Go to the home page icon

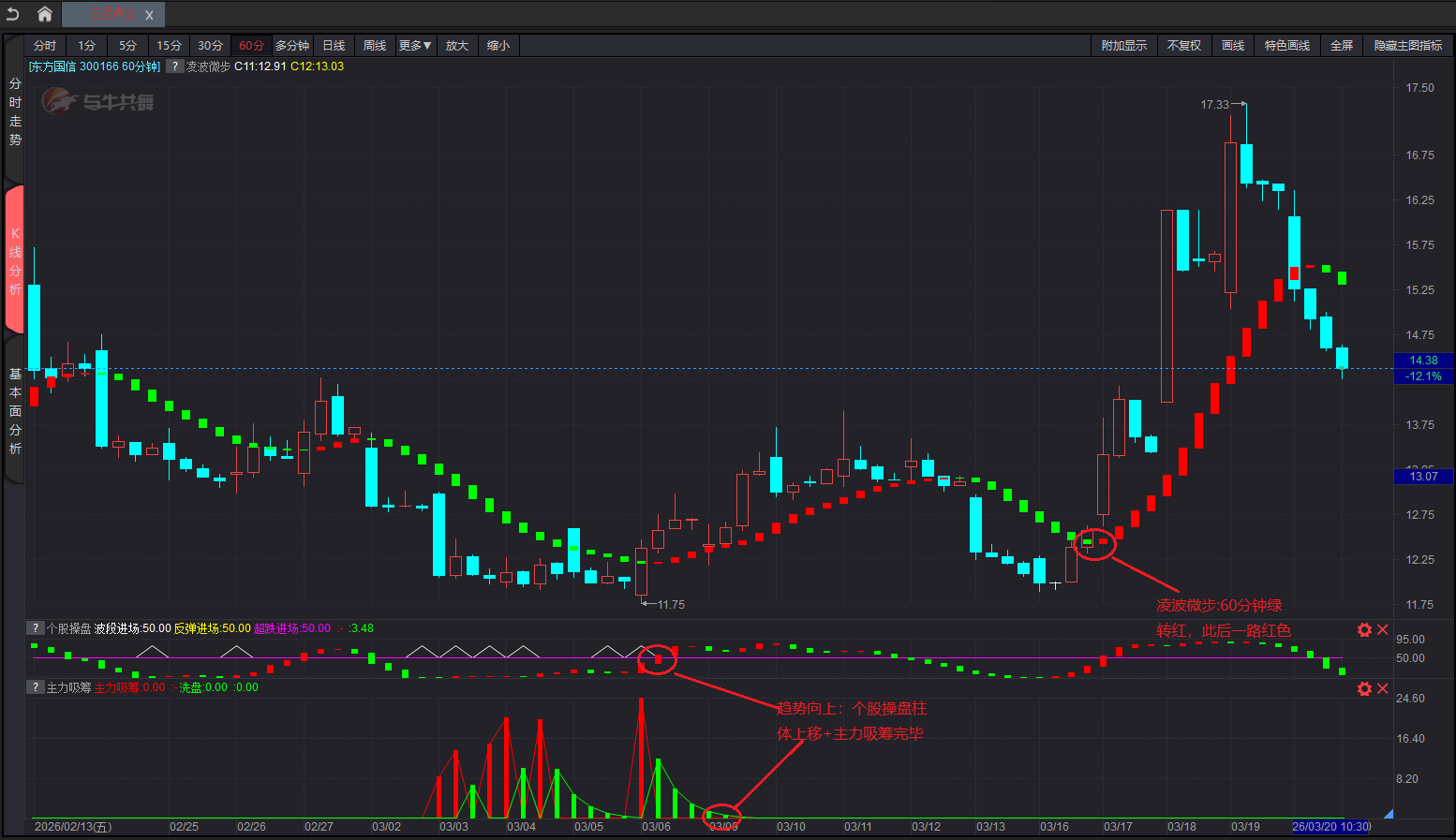click(x=44, y=14)
